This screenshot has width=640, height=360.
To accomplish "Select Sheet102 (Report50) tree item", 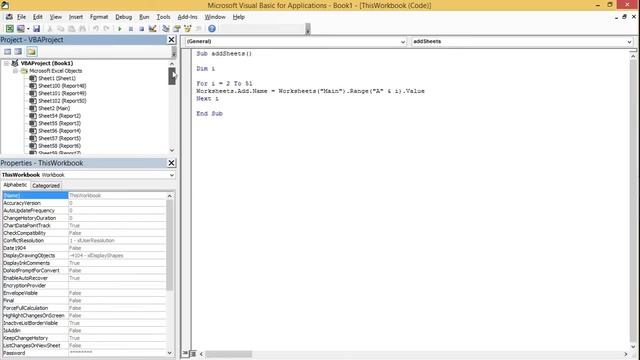I will tap(62, 101).
